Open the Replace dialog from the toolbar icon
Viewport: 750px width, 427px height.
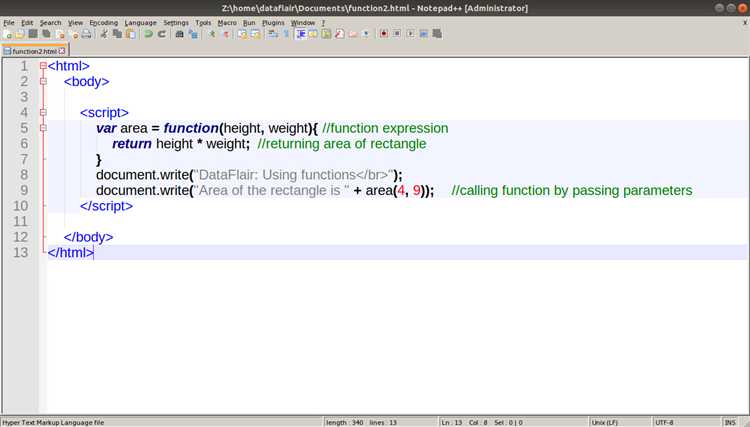193,34
